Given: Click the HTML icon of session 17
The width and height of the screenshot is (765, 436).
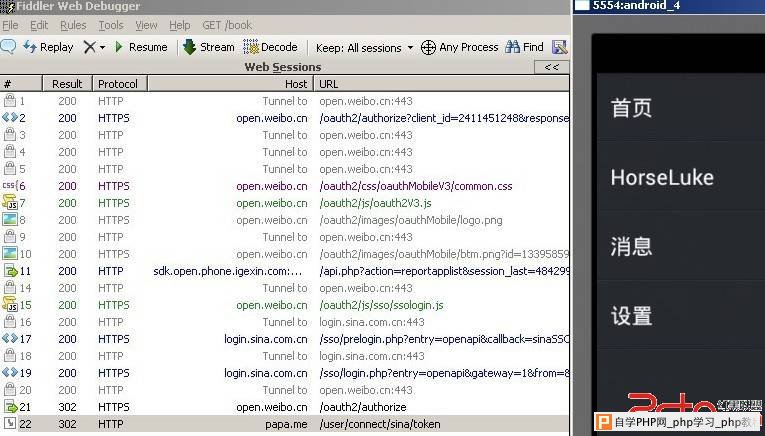Looking at the screenshot, I should click(10, 339).
